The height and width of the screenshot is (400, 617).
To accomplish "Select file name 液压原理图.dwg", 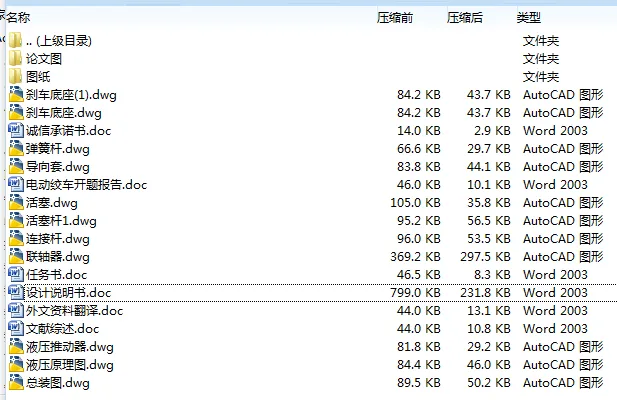I will 70,365.
